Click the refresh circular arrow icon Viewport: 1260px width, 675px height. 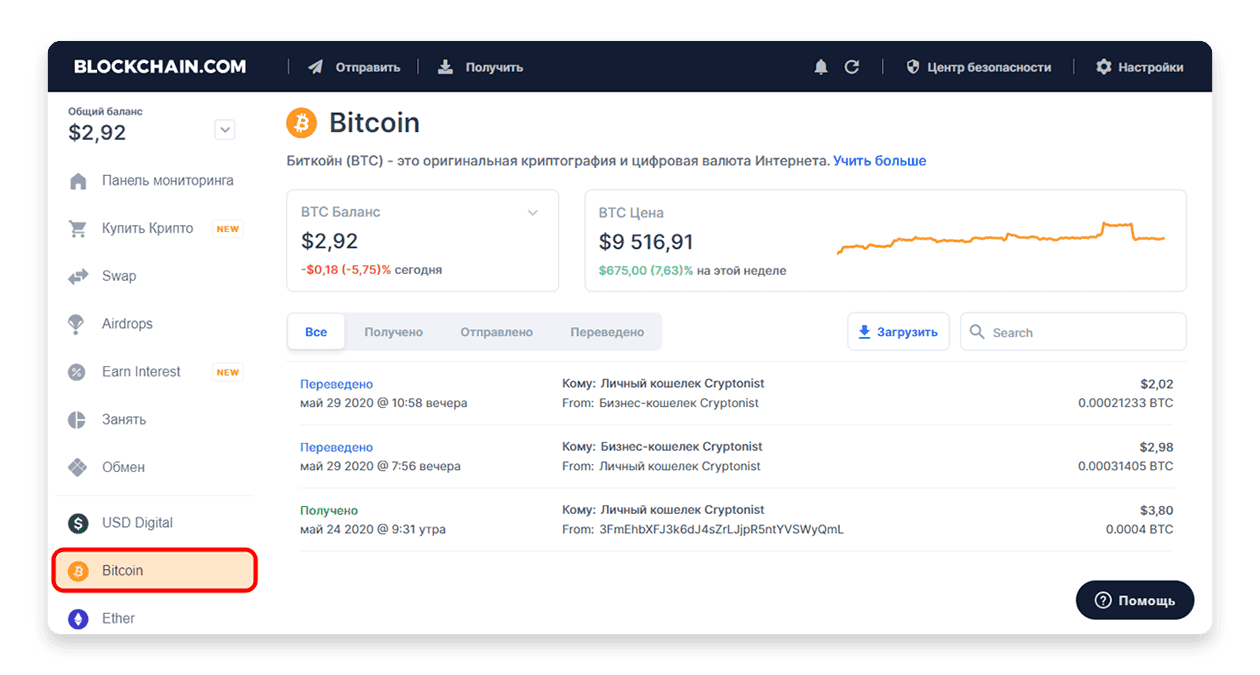coord(852,67)
